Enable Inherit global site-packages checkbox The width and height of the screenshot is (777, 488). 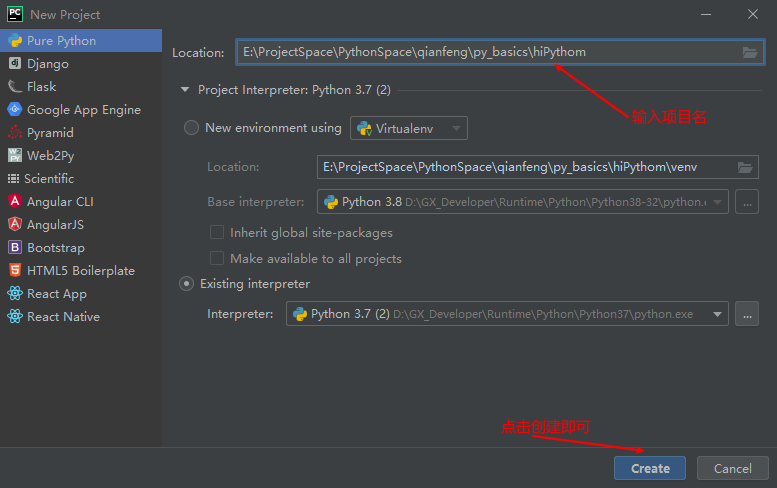click(x=217, y=232)
